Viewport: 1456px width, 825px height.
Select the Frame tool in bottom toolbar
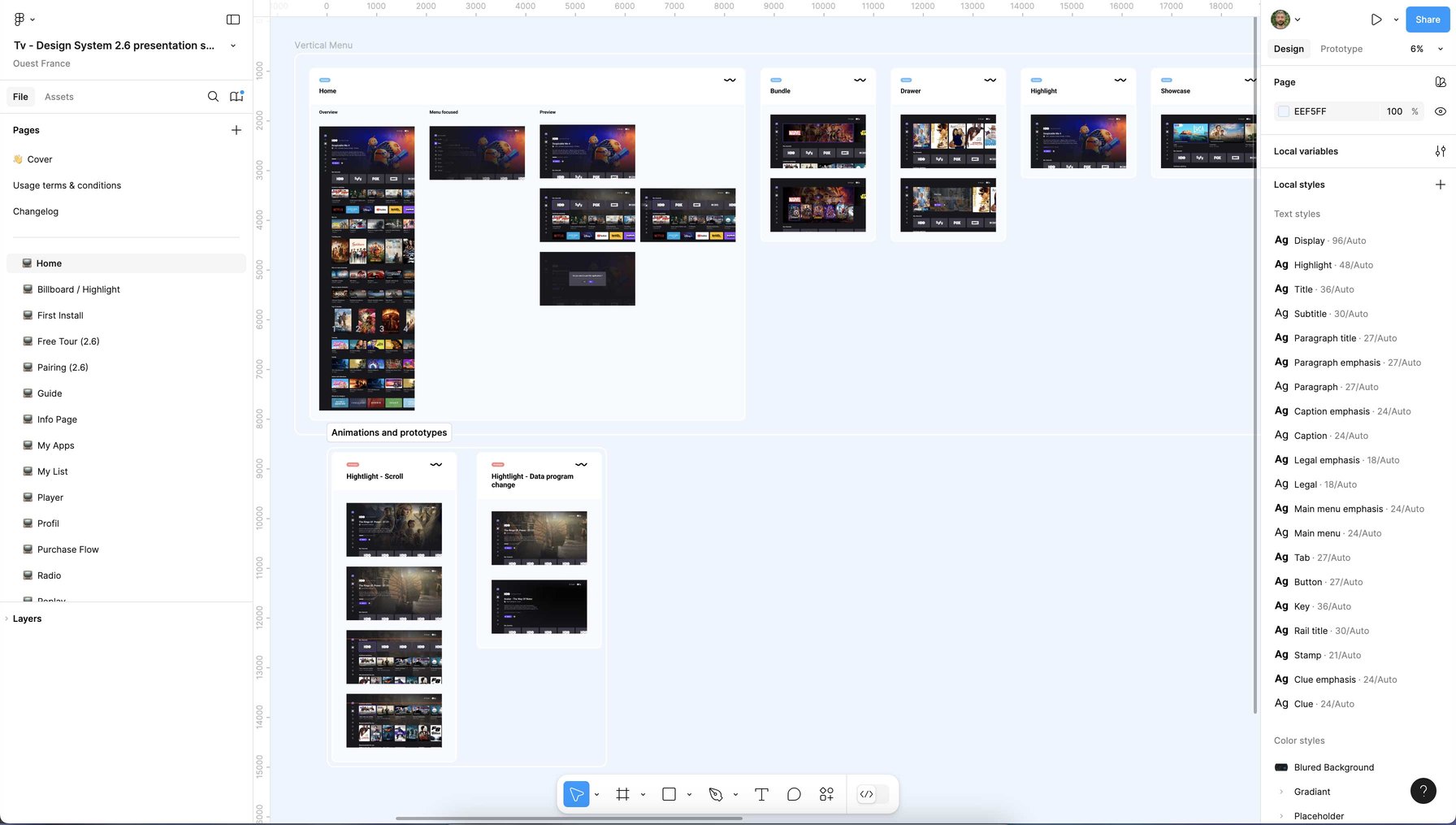click(622, 794)
